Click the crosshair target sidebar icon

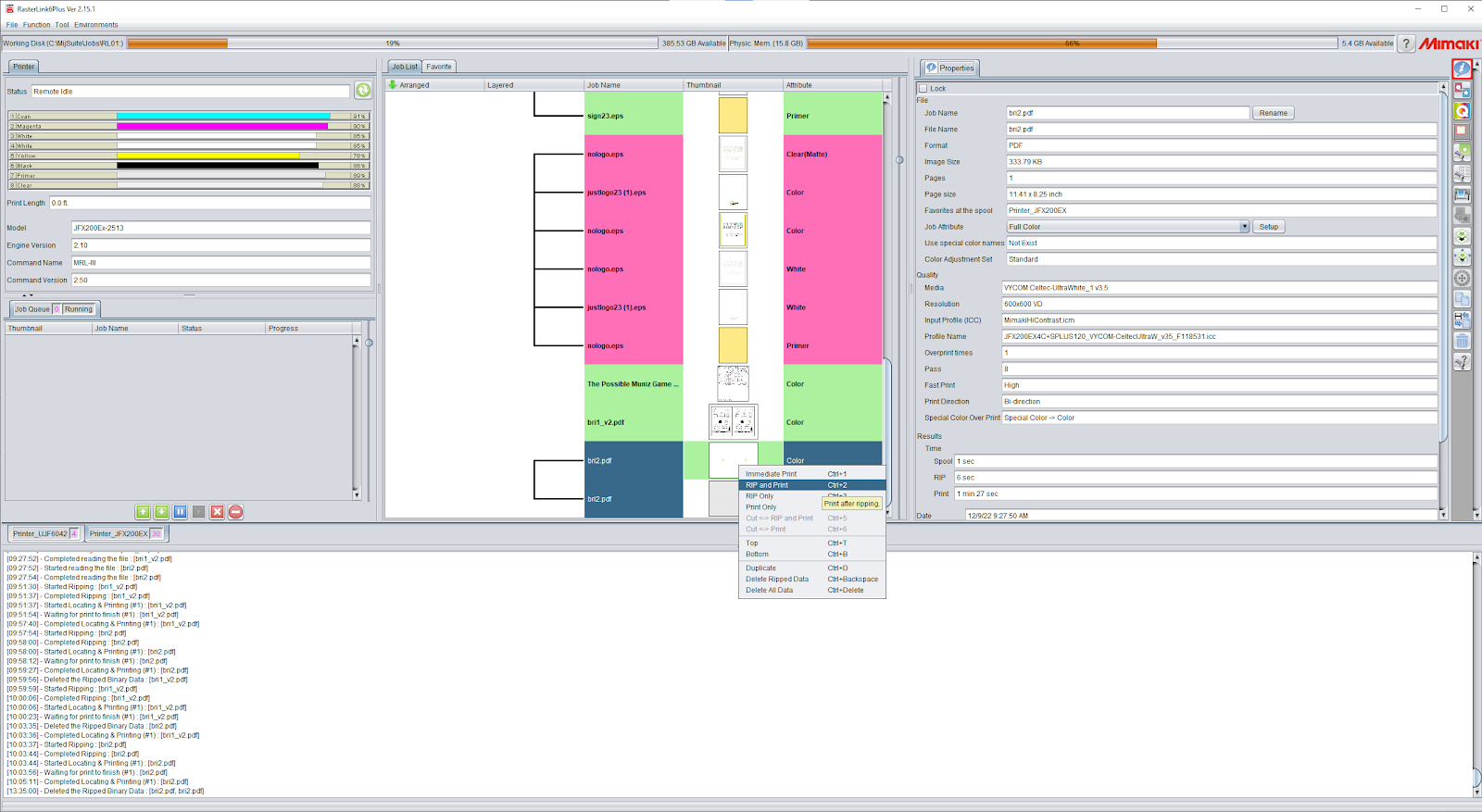click(1462, 278)
